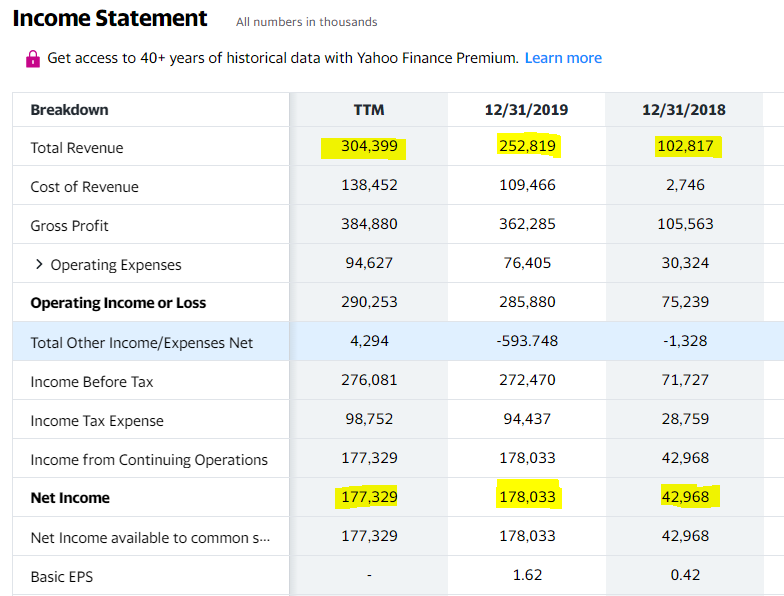Click the Cost of Revenue row label
Image resolution: width=784 pixels, height=596 pixels.
(x=84, y=187)
